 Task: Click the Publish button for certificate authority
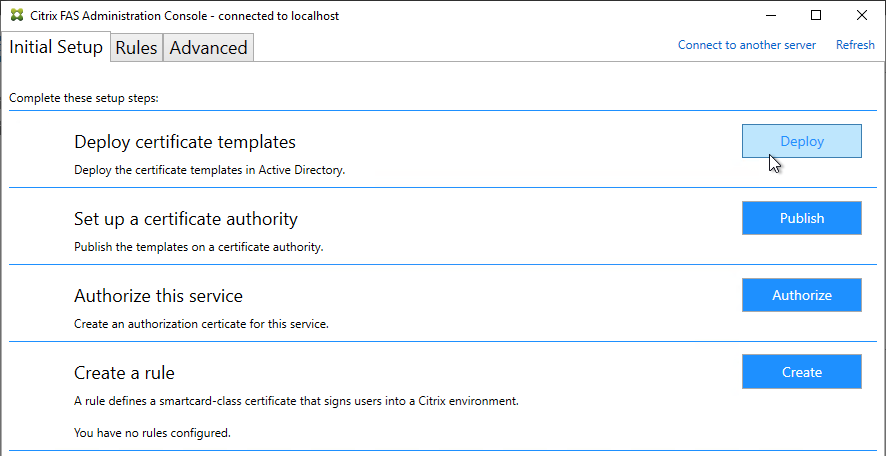coord(801,218)
